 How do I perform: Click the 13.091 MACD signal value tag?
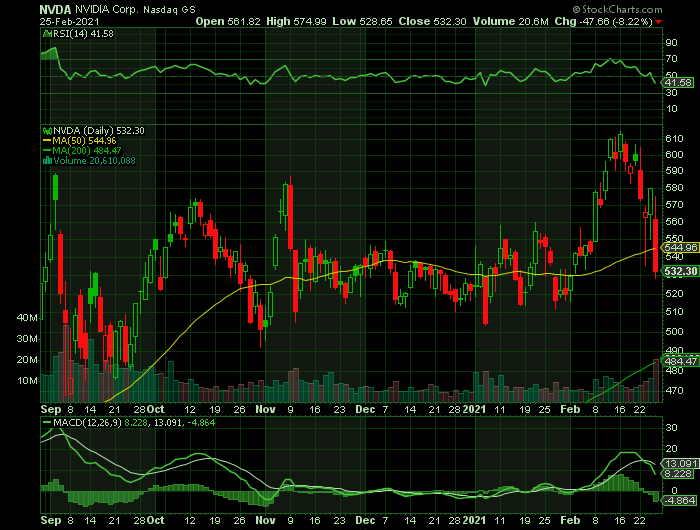pyautogui.click(x=681, y=463)
